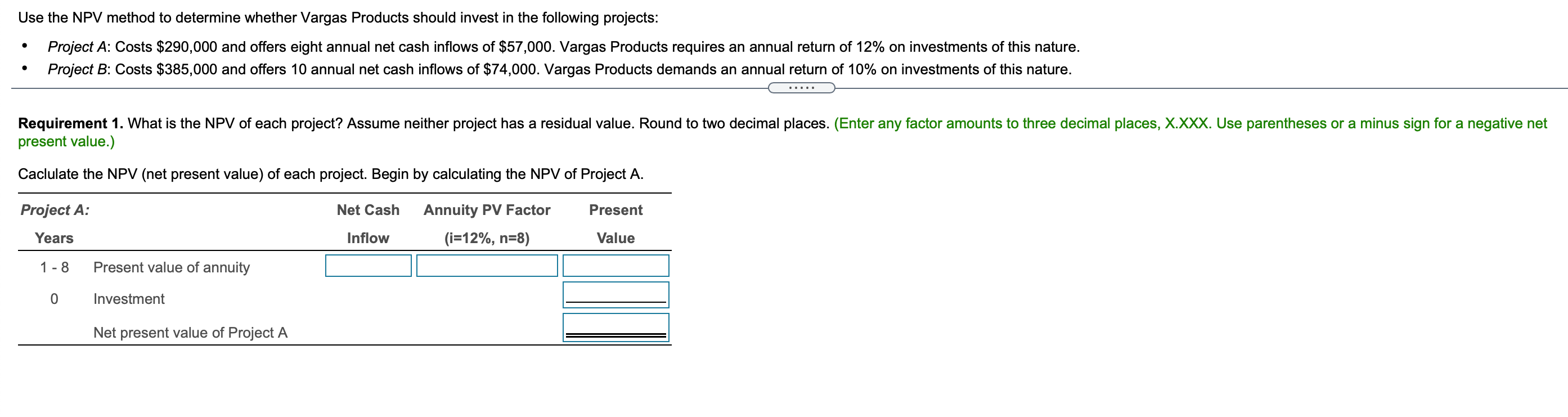Click the Years column header
Screen dimensions: 1568x417
tap(55, 238)
